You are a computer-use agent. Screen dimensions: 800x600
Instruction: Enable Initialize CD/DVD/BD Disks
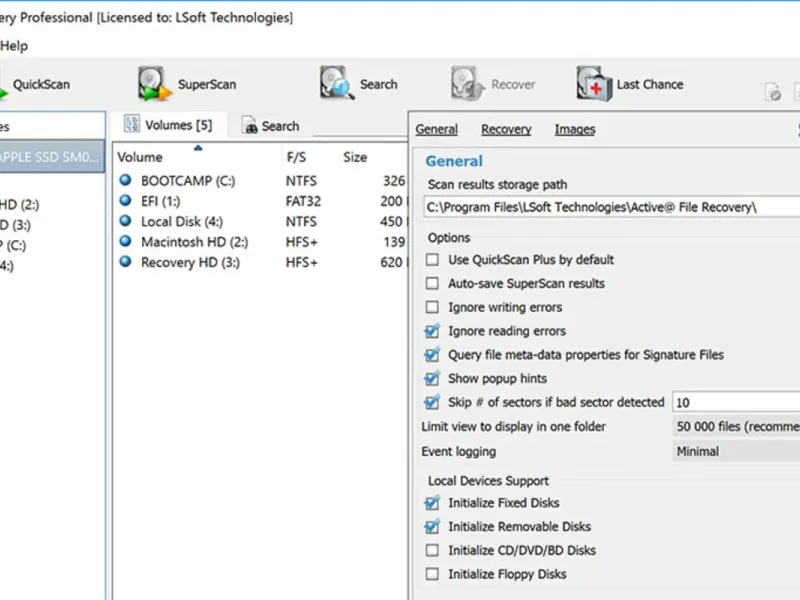tap(432, 550)
